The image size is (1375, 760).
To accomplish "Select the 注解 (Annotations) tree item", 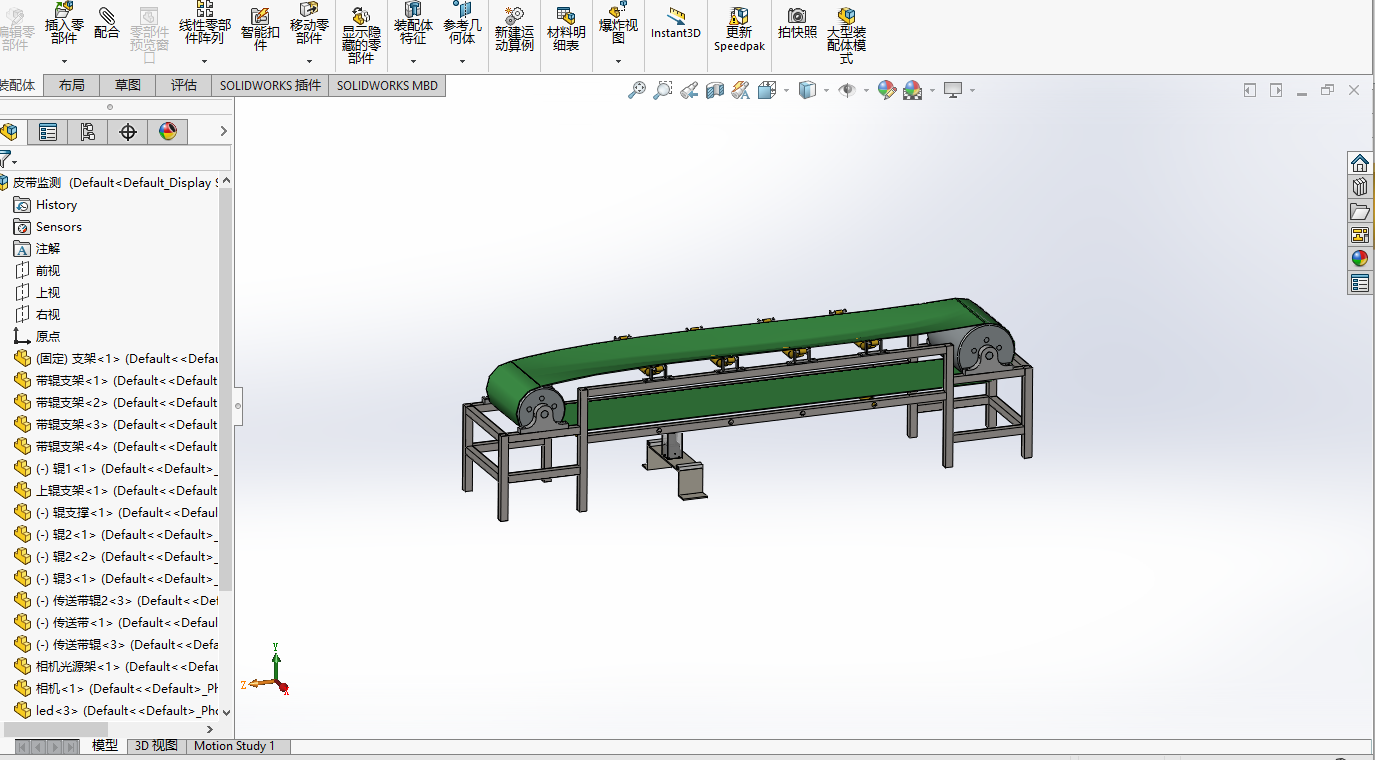I will pyautogui.click(x=48, y=249).
